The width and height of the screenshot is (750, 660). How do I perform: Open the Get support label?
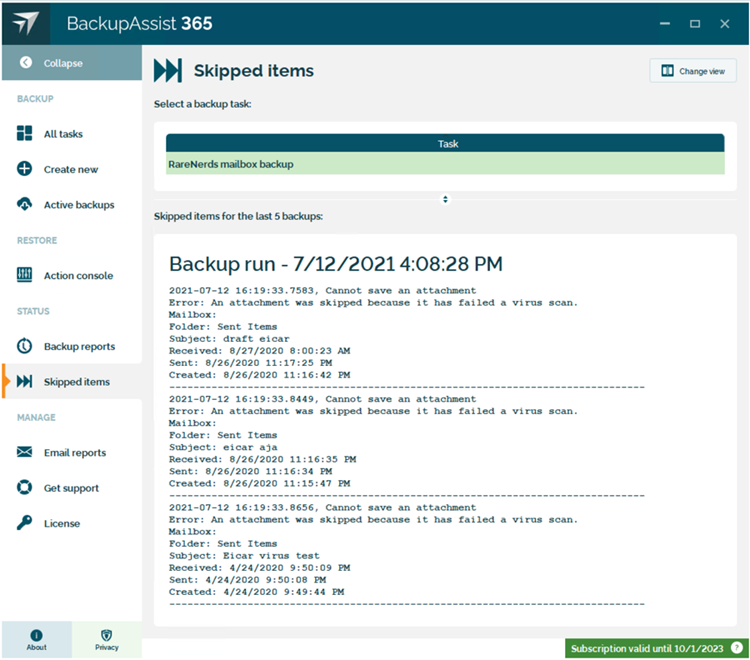tap(71, 488)
